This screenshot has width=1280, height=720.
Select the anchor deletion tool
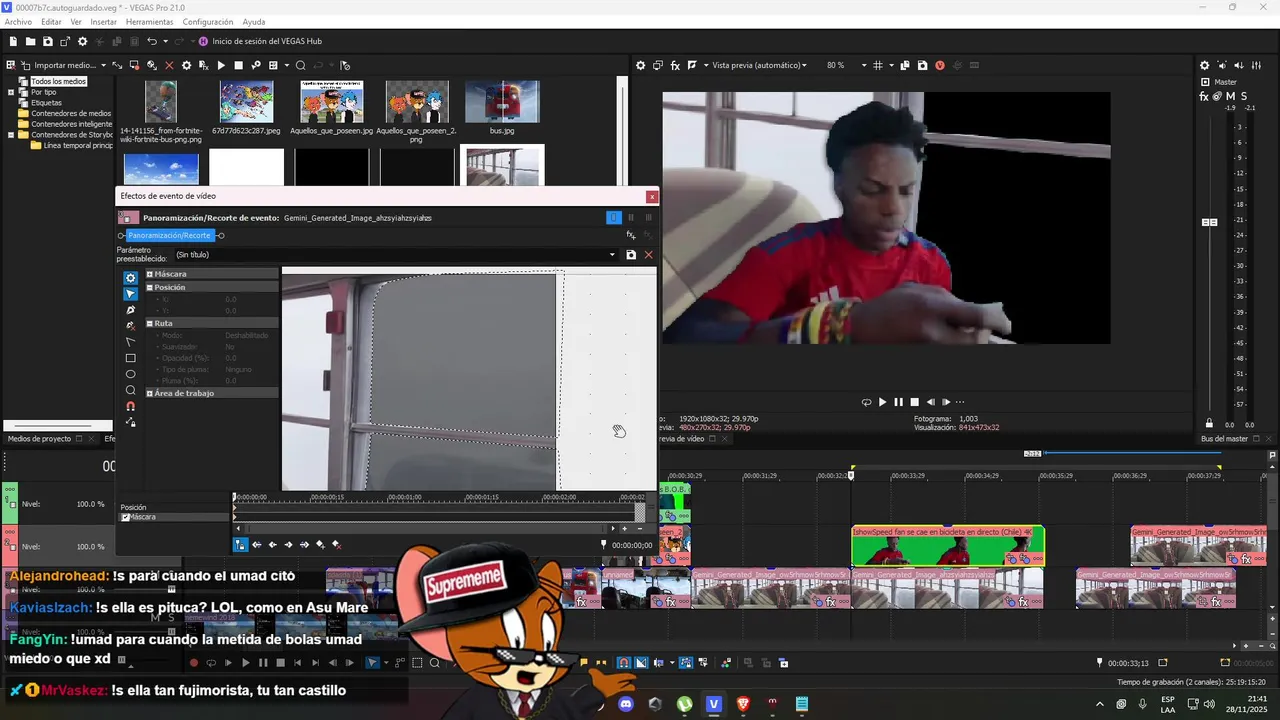130,326
